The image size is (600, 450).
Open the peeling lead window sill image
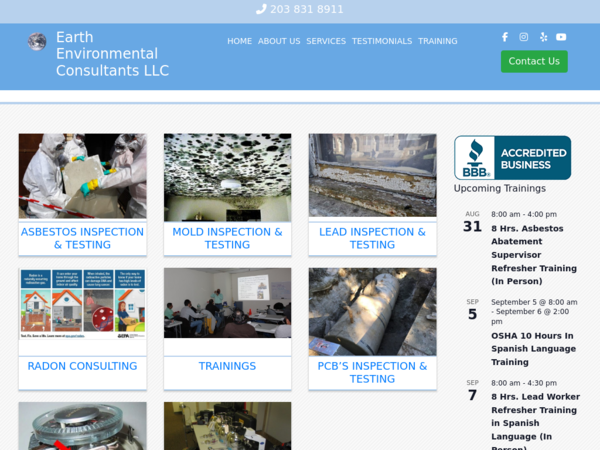point(373,175)
